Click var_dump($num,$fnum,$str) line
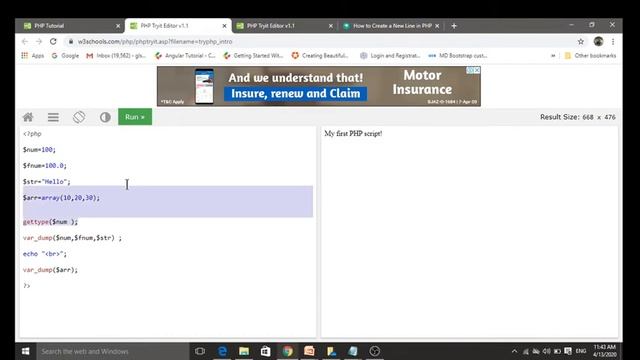 tap(72, 238)
